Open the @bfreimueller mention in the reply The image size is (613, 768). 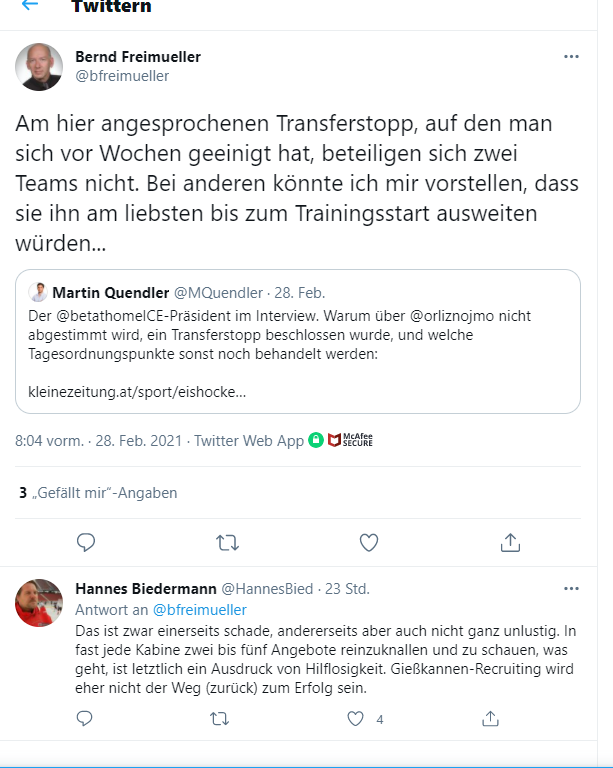pos(199,609)
